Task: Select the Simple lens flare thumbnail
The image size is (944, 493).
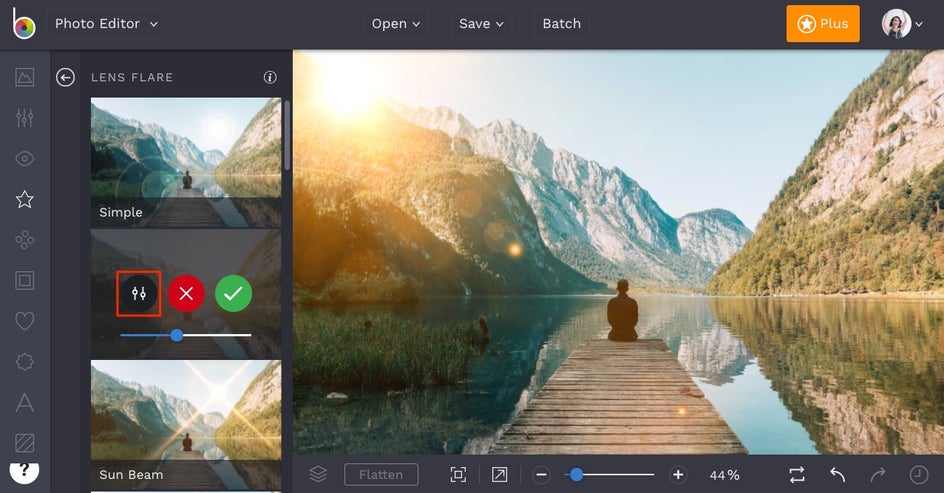Action: (186, 163)
